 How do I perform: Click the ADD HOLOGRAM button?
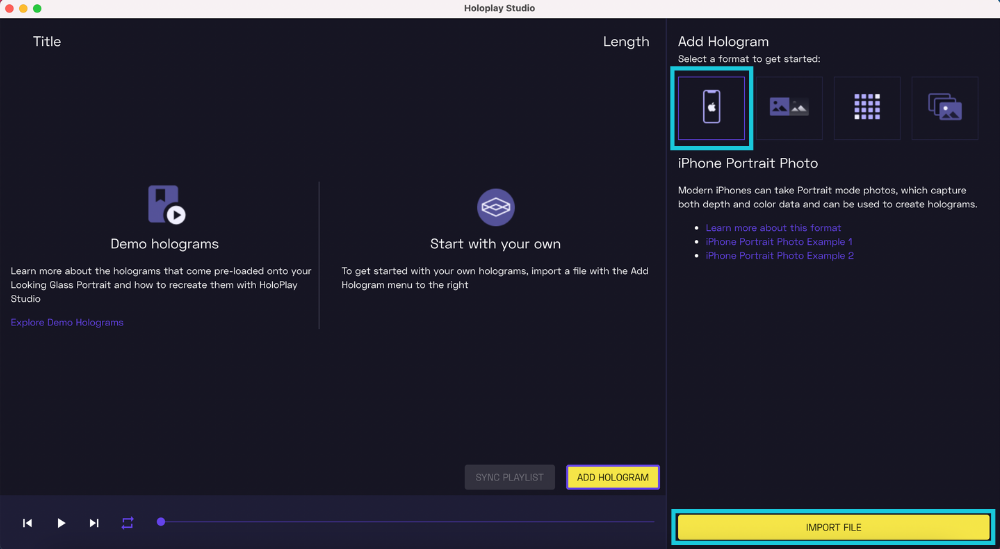pos(613,477)
